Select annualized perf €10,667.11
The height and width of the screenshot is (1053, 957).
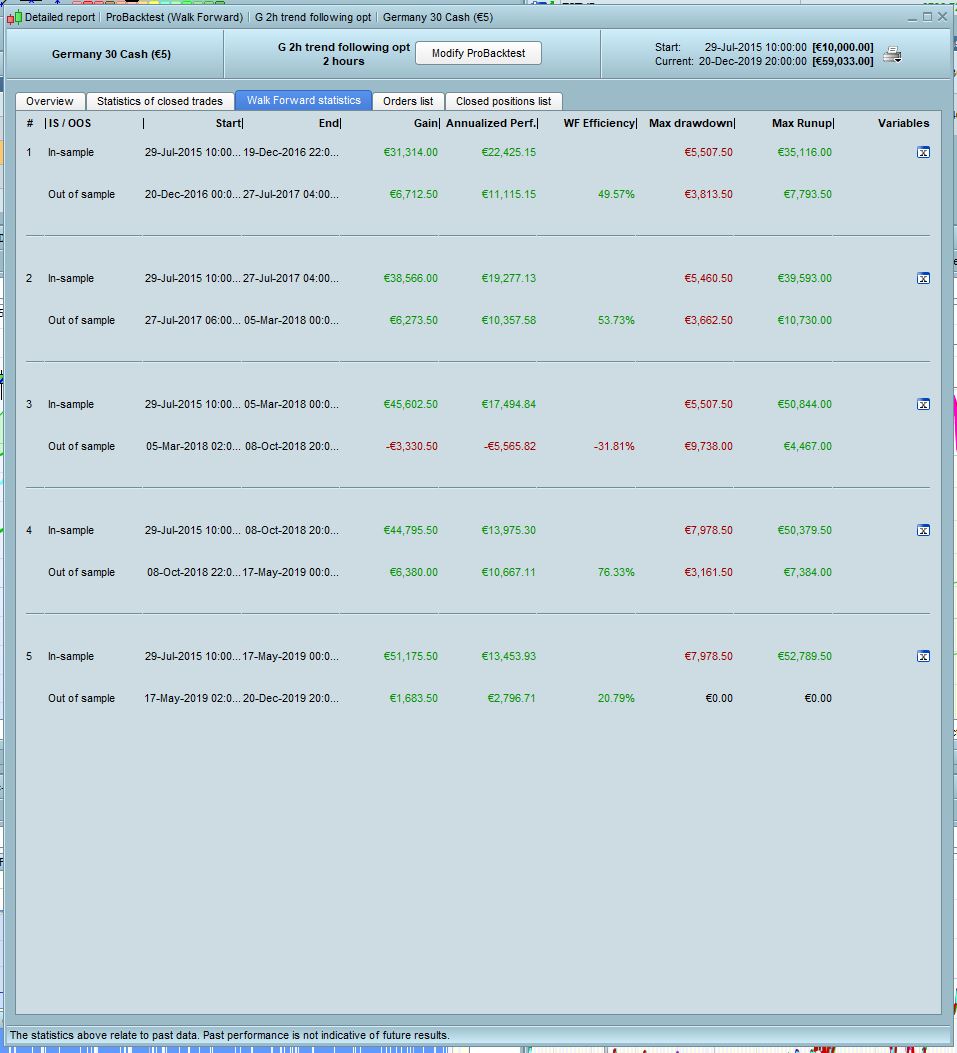tap(508, 572)
